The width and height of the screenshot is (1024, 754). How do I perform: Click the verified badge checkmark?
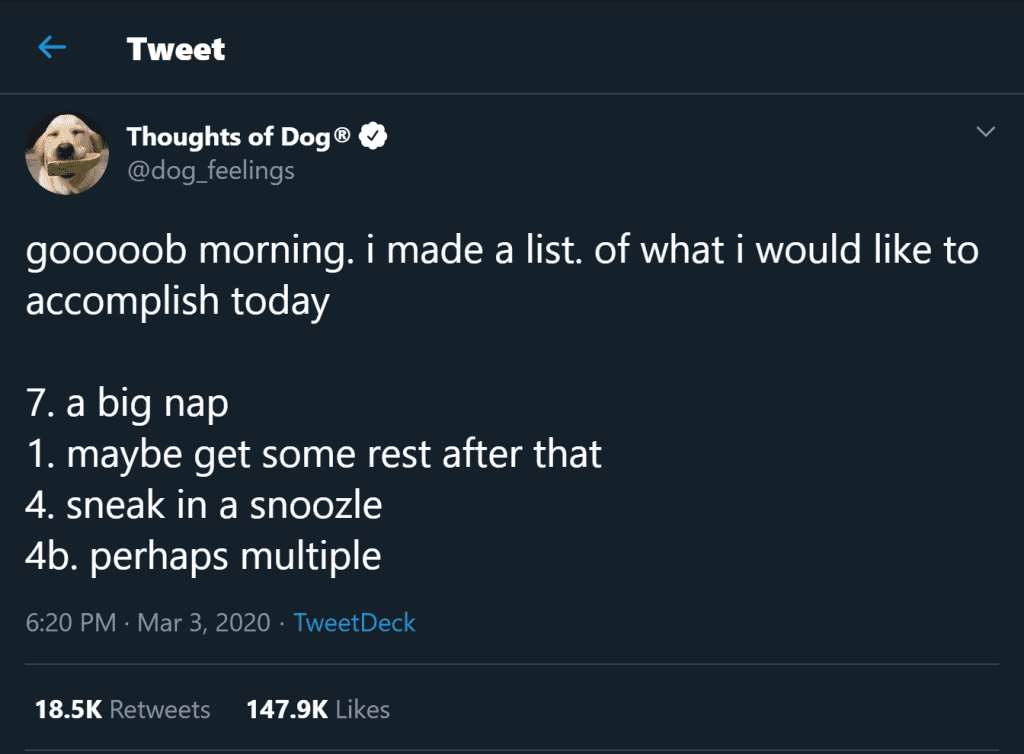click(374, 137)
